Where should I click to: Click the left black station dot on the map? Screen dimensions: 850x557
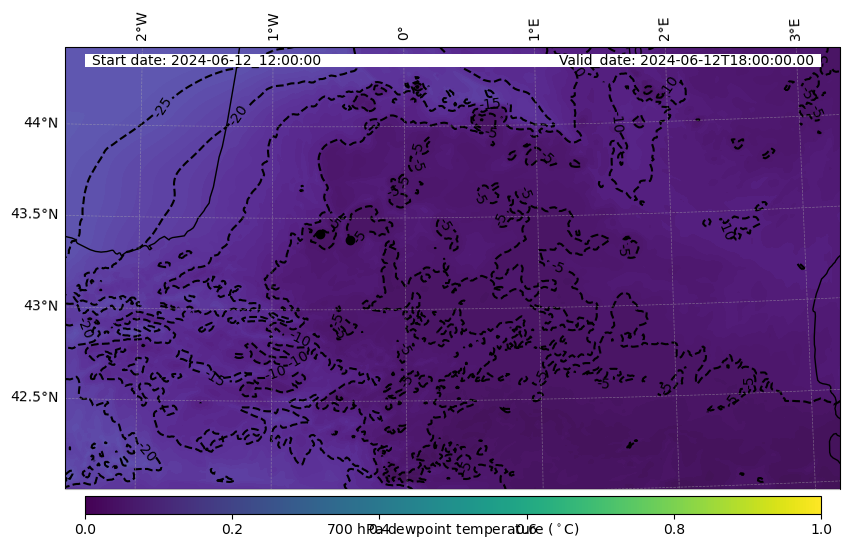point(320,234)
